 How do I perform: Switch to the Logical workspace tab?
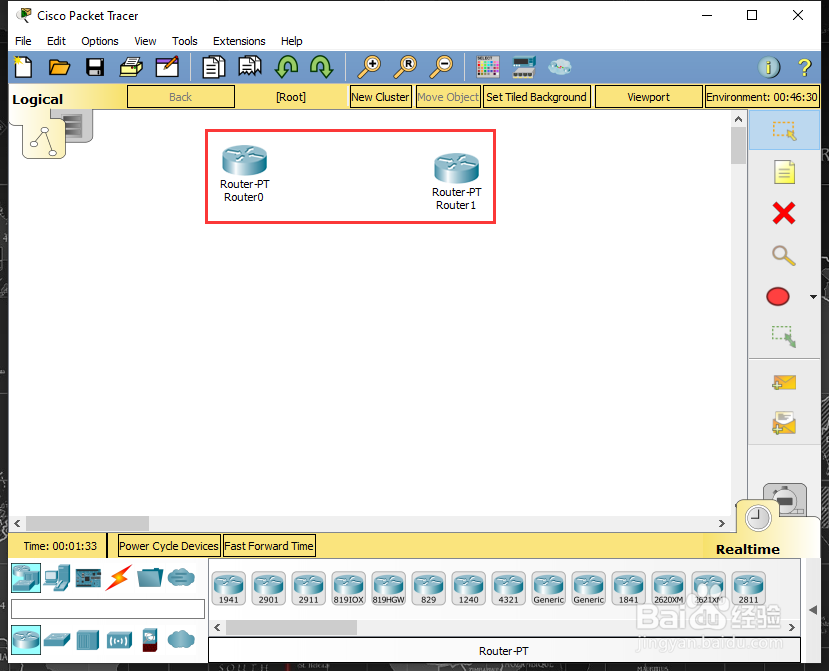click(x=38, y=99)
